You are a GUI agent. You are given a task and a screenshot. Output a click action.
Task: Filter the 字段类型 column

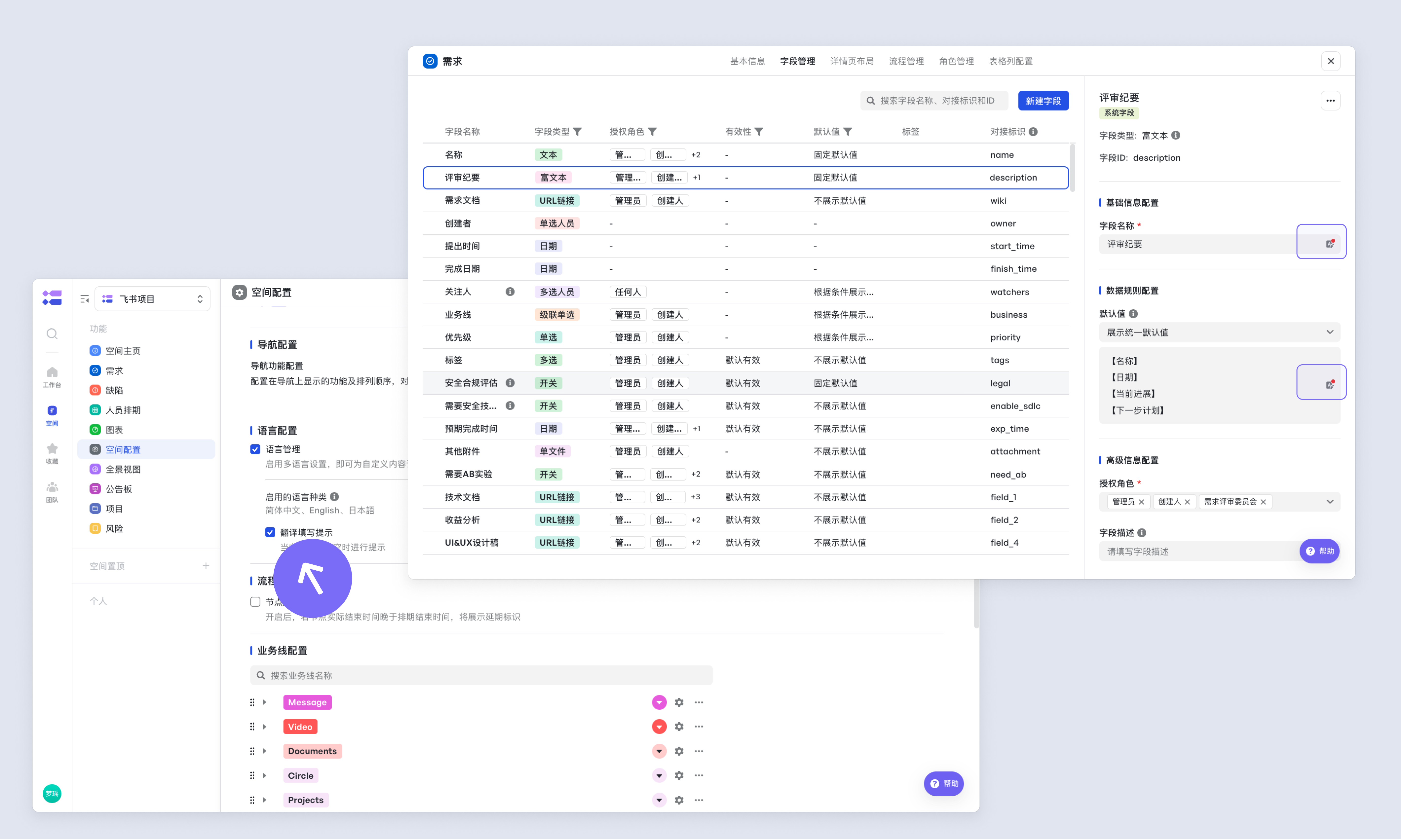pyautogui.click(x=577, y=132)
